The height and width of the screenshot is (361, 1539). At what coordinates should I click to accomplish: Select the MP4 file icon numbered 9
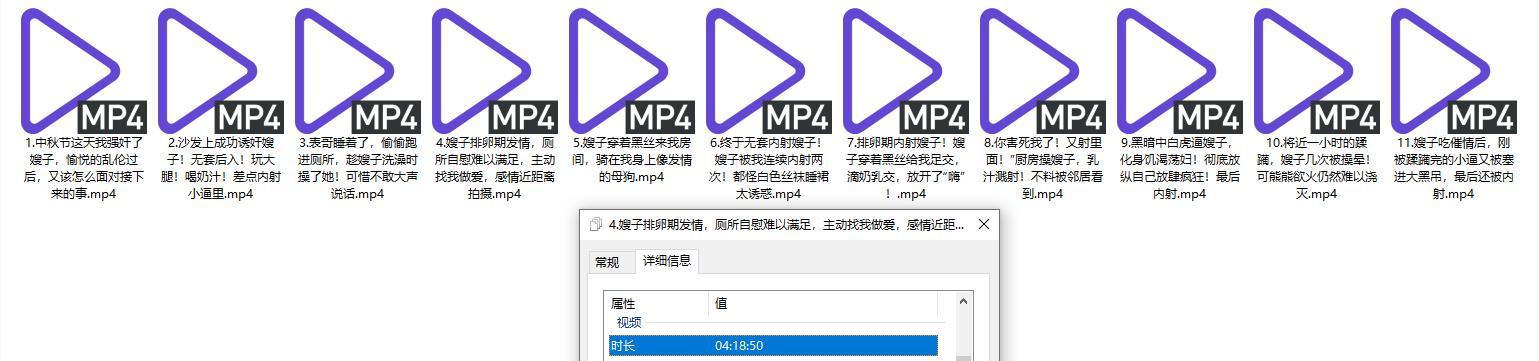tap(1179, 70)
